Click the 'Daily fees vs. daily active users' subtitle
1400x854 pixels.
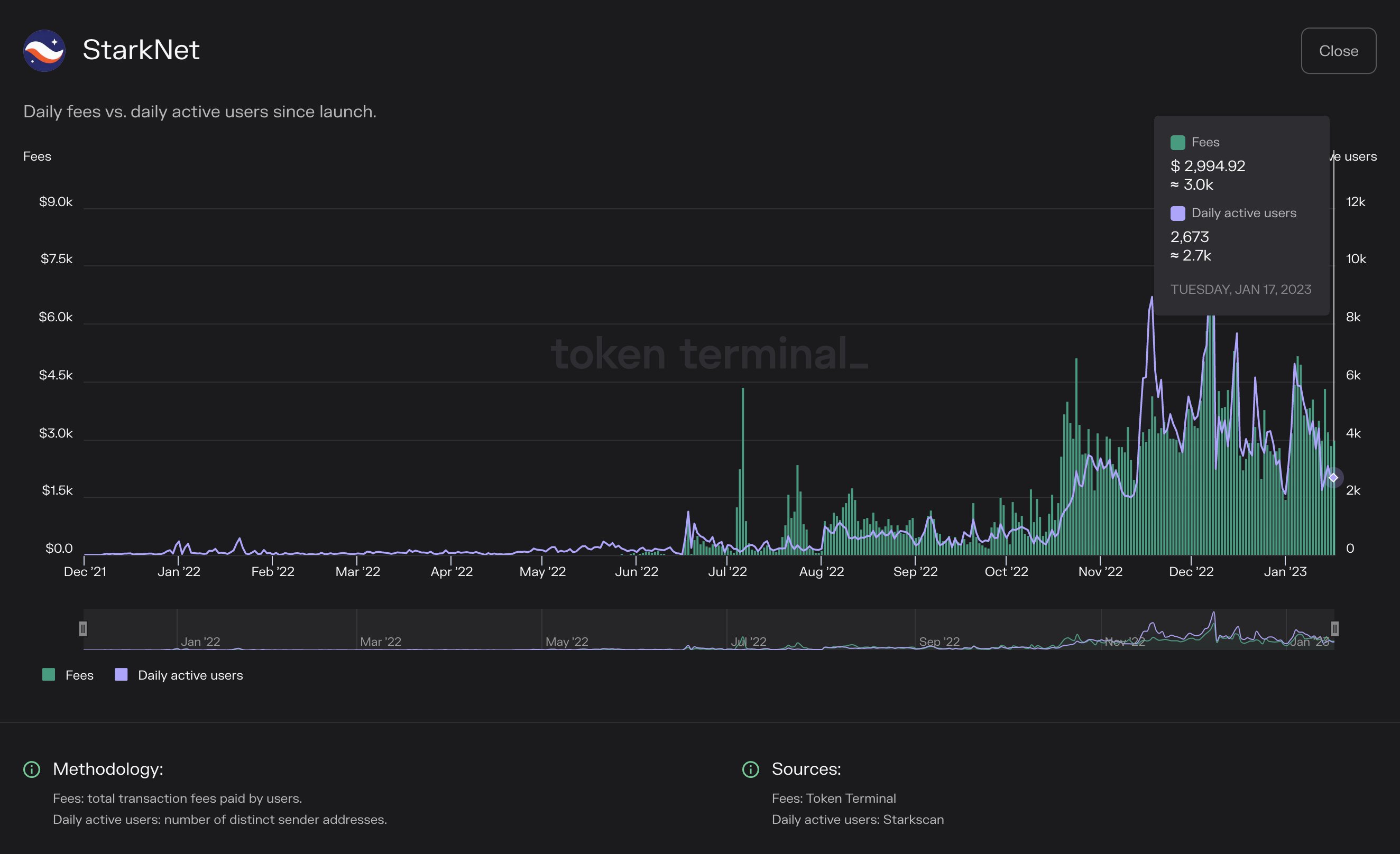[199, 112]
